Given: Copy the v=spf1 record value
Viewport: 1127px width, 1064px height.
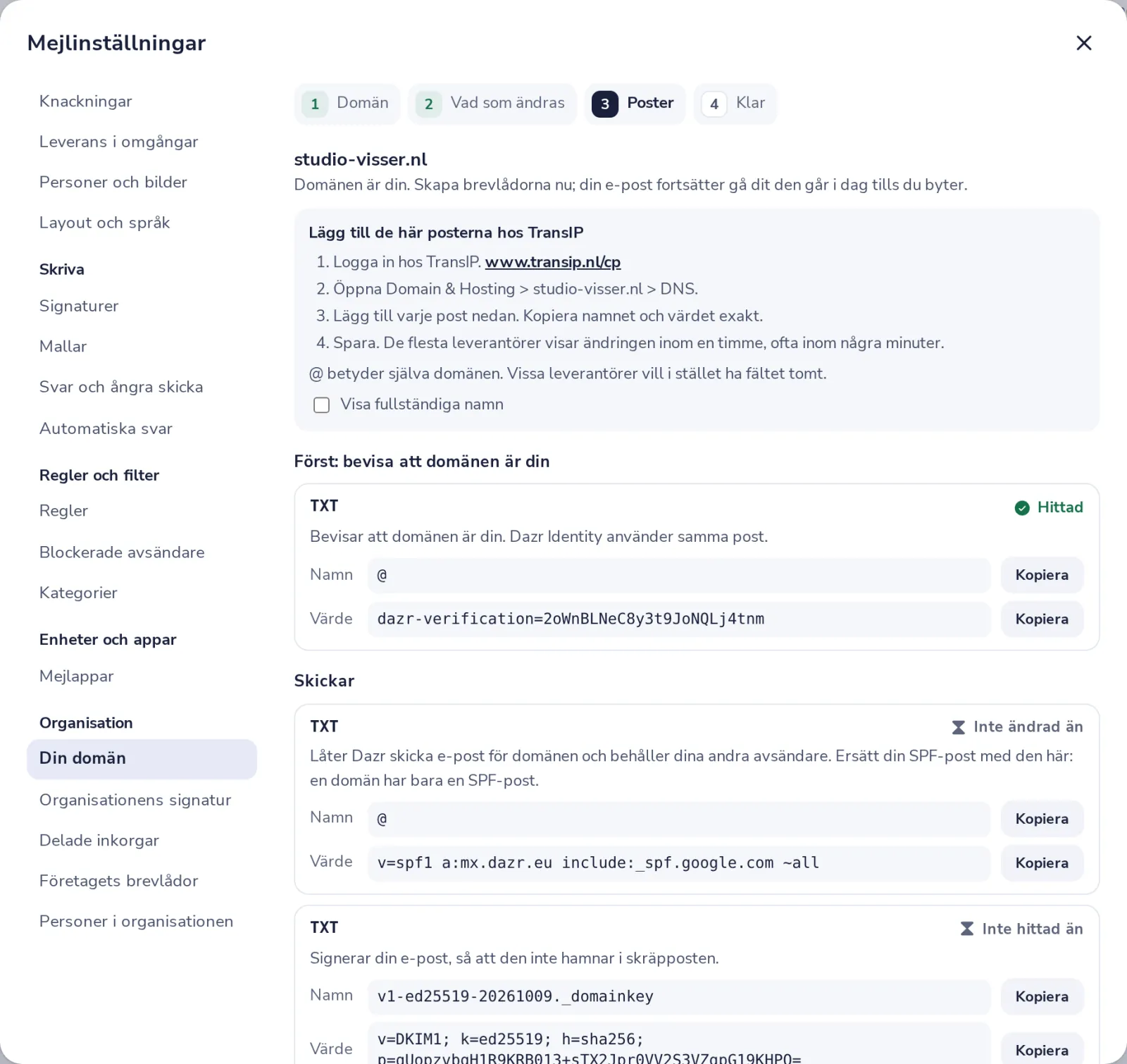Looking at the screenshot, I should pyautogui.click(x=1042, y=863).
